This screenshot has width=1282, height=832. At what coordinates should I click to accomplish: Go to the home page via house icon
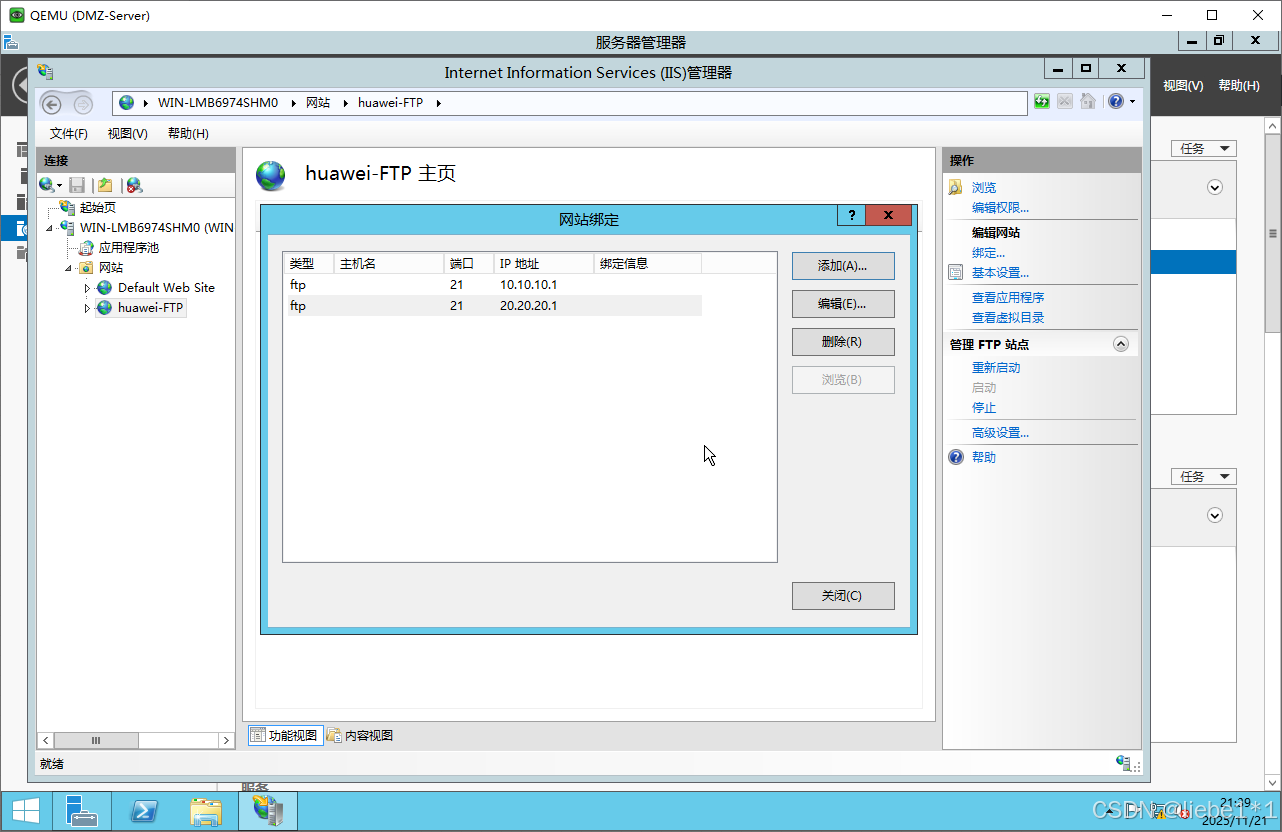coord(1088,102)
